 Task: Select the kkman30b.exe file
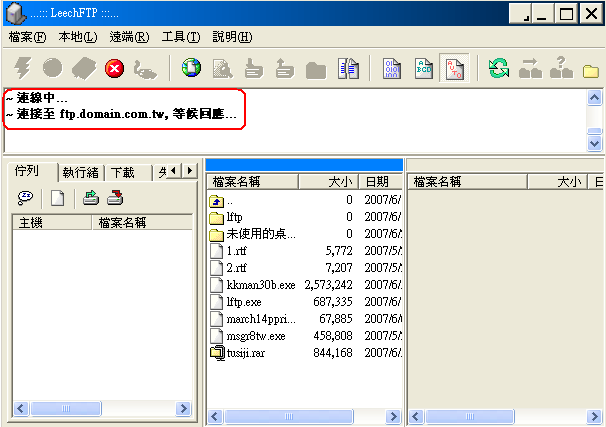tap(260, 285)
